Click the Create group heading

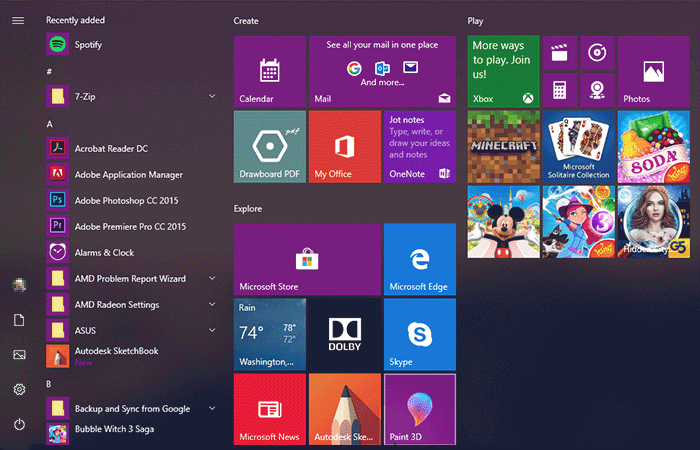click(x=246, y=21)
